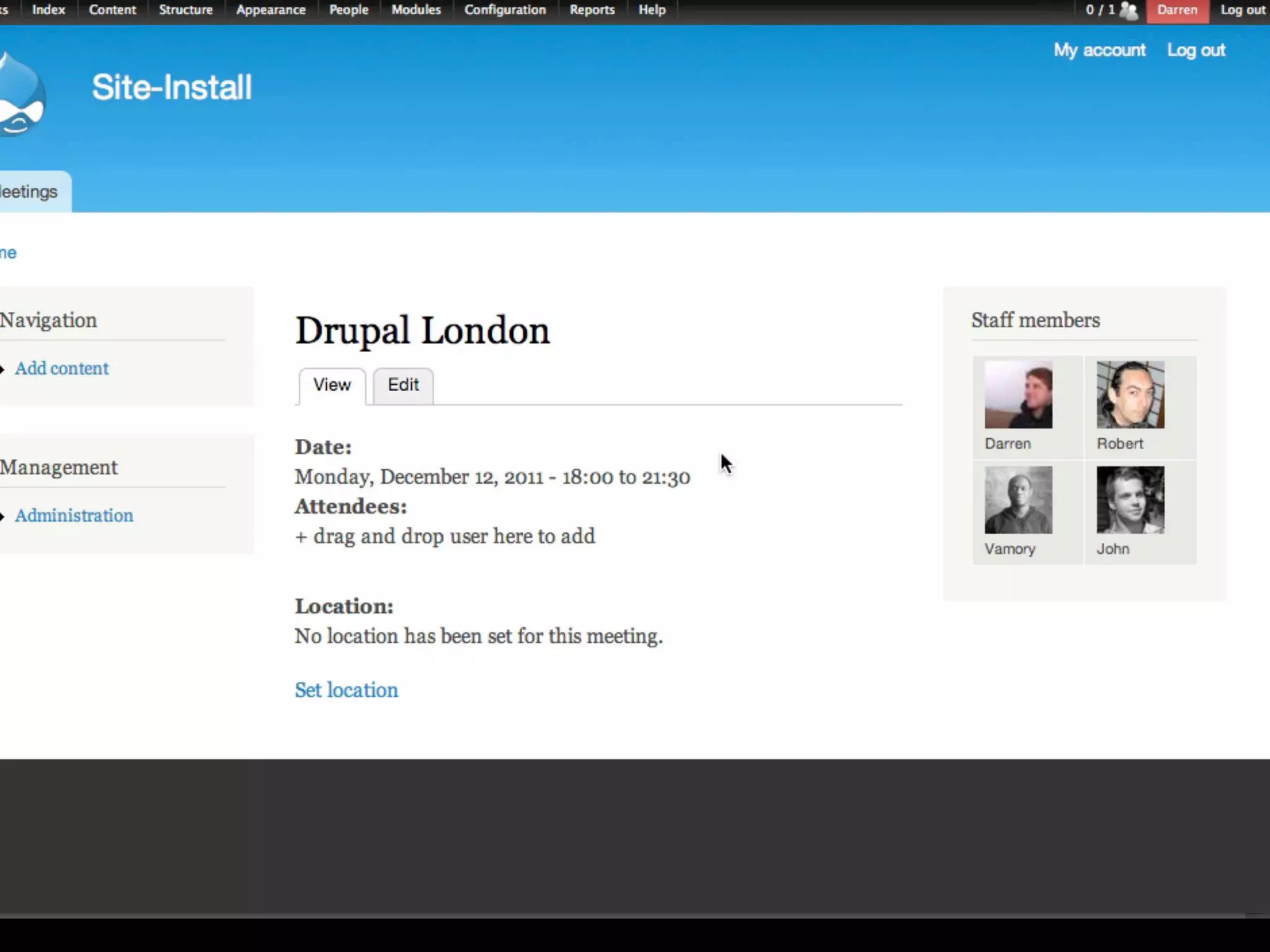Screen dimensions: 1270x952
Task: Click the users icon beside 0 / 1
Action: [1129, 11]
